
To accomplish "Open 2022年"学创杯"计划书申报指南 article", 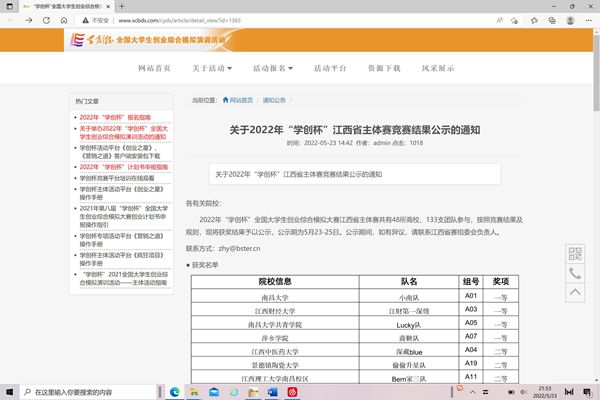I will (124, 167).
